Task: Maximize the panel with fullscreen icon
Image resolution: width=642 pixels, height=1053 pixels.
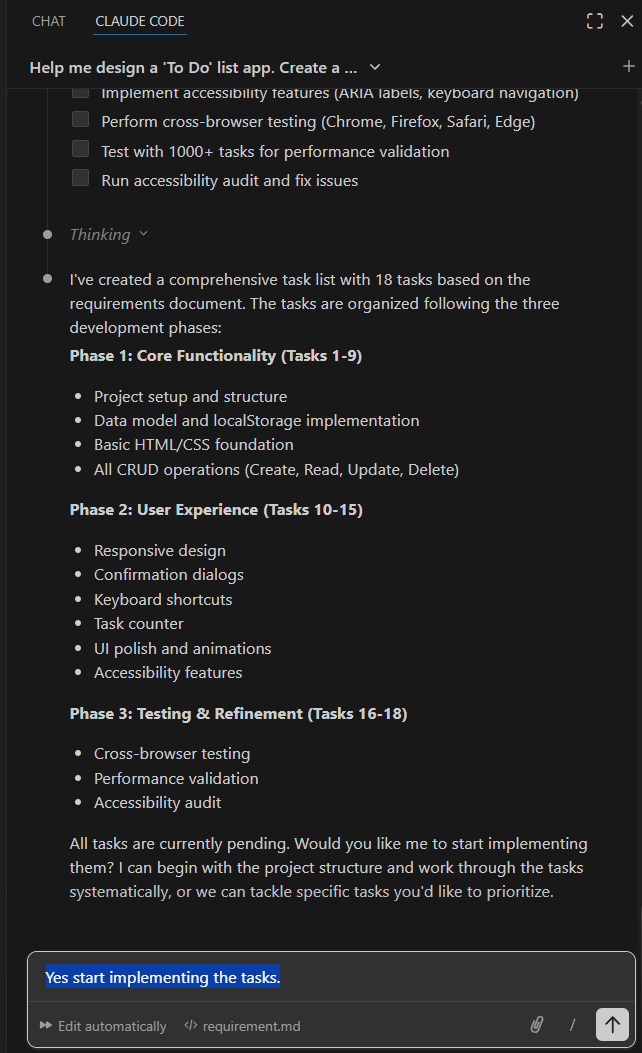Action: click(595, 21)
